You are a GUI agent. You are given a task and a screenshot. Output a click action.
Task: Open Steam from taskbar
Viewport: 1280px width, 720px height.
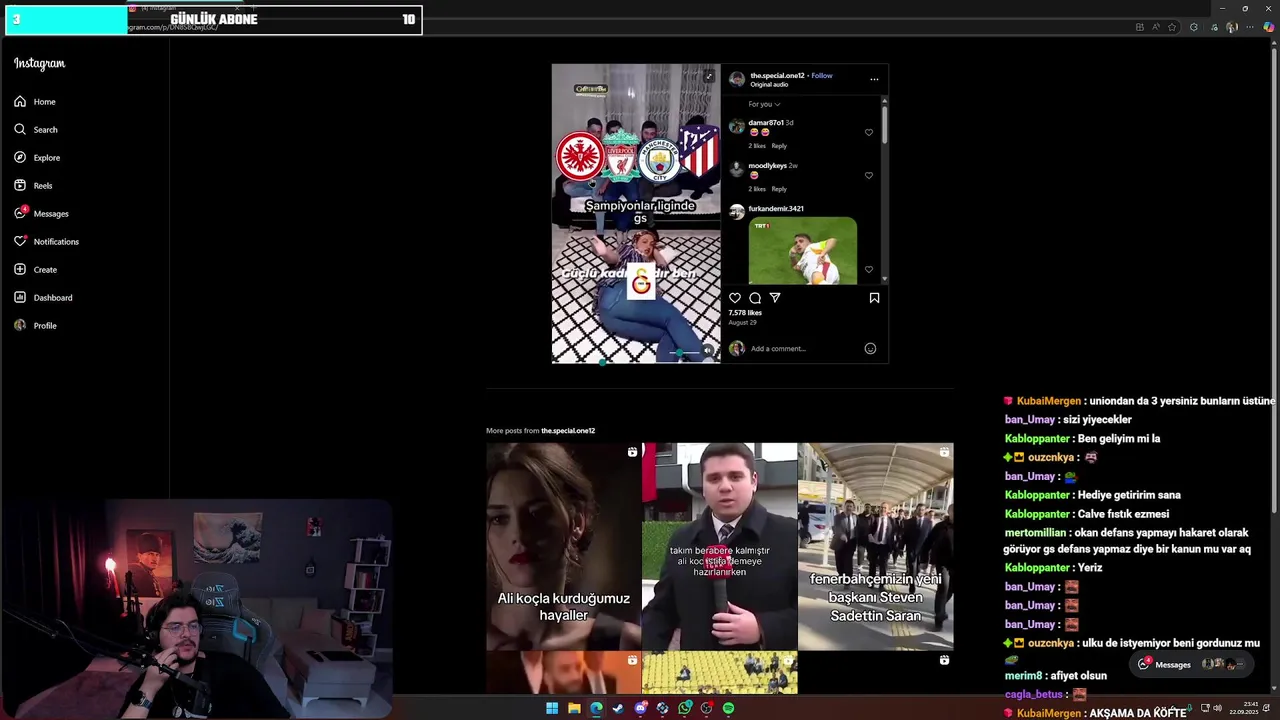618,708
